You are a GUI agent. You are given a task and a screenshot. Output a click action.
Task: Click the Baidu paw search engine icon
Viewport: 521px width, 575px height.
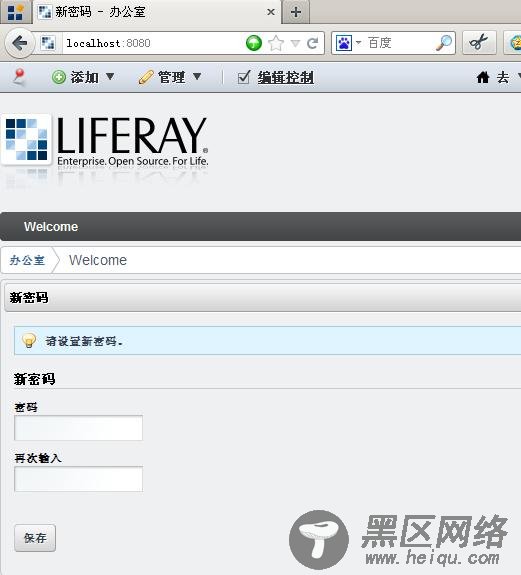click(344, 43)
